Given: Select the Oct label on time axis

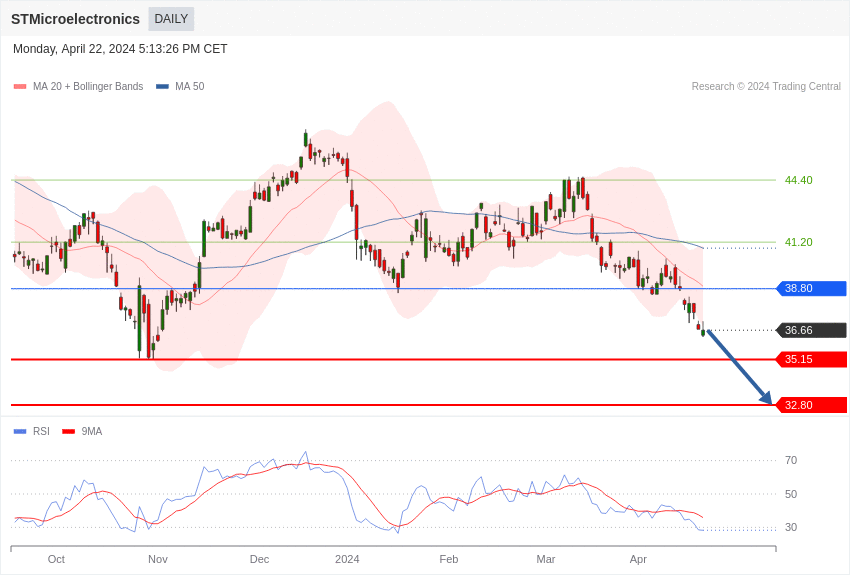Looking at the screenshot, I should pyautogui.click(x=56, y=559).
